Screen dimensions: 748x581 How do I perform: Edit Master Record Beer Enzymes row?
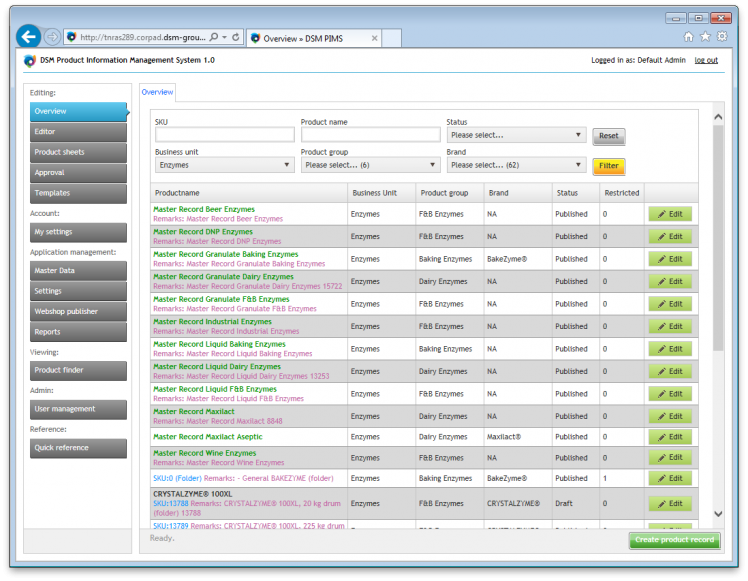670,214
